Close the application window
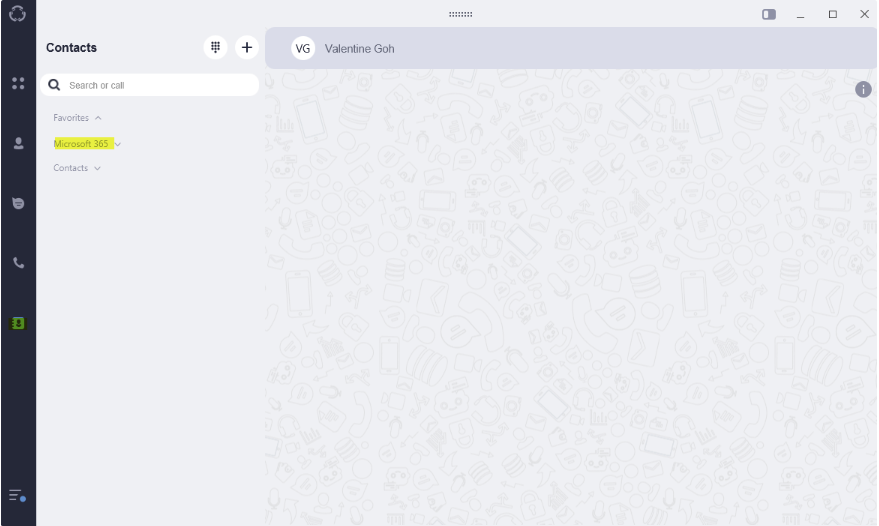879x526 pixels. coord(864,14)
